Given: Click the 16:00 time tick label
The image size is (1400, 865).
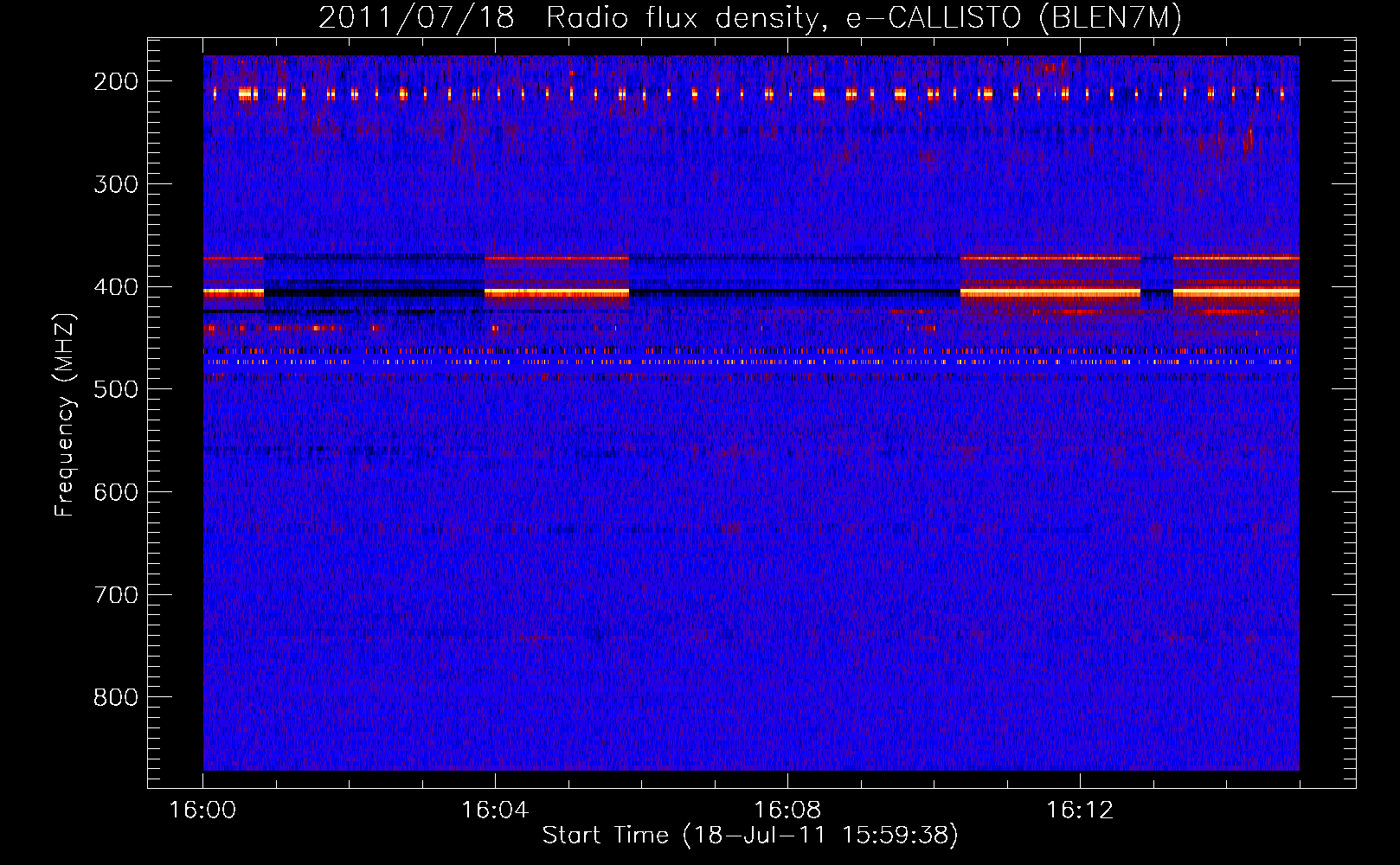Looking at the screenshot, I should coord(202,811).
